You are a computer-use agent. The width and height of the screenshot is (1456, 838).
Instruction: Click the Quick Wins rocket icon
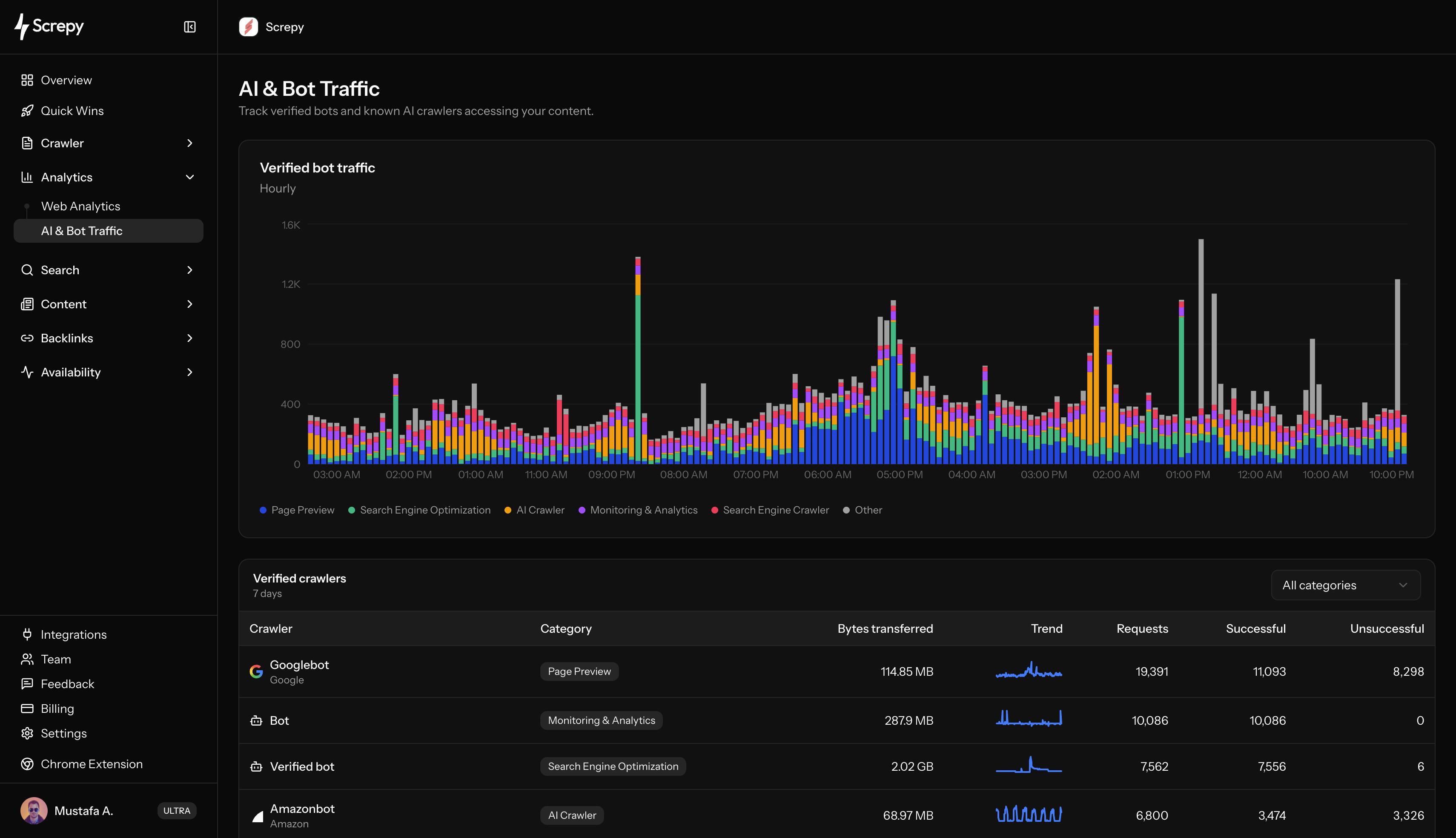pos(27,111)
